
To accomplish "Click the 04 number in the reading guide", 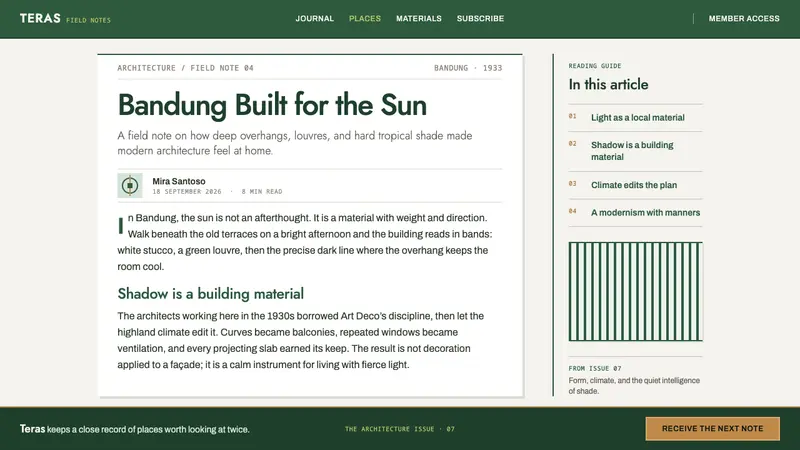I will tap(572, 211).
